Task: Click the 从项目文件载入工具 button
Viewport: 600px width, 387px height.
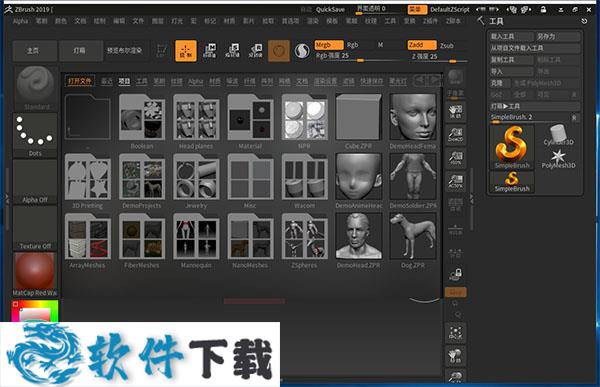Action: click(534, 48)
